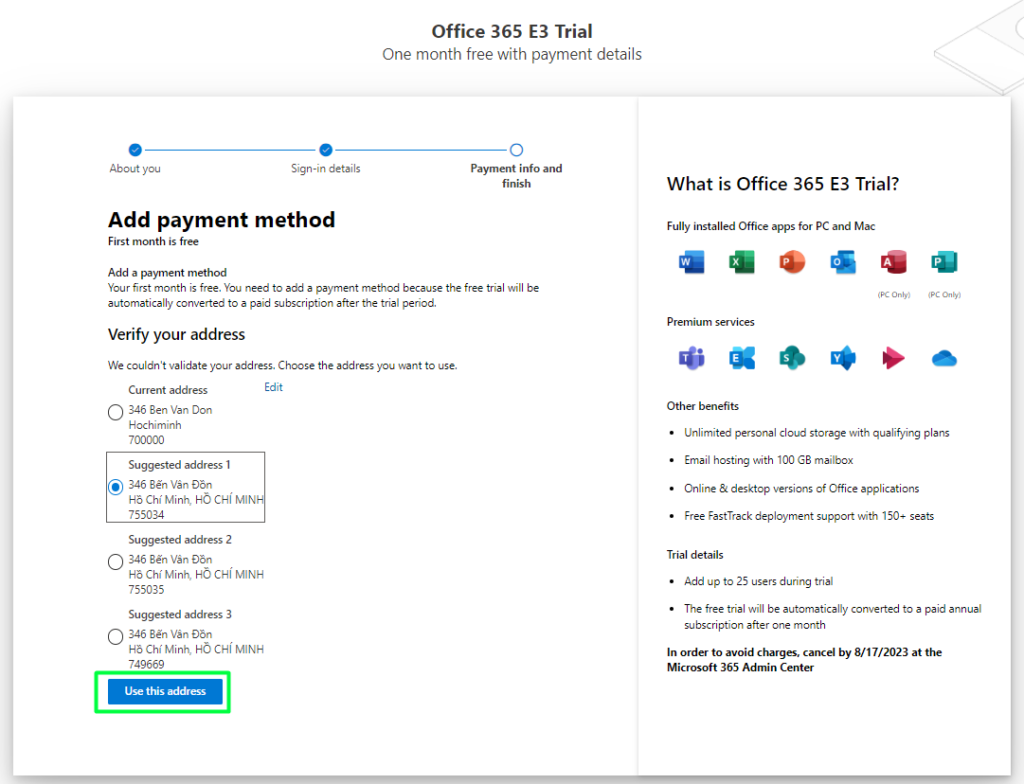Click the Exchange service icon
1024x784 pixels.
[x=742, y=358]
